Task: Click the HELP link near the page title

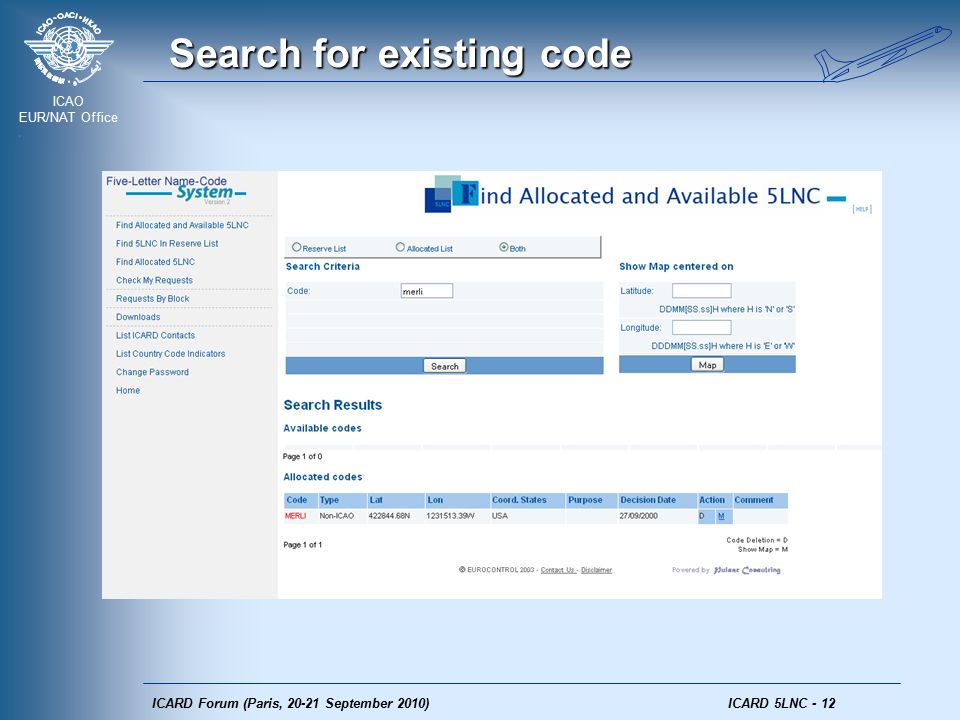Action: pos(862,209)
